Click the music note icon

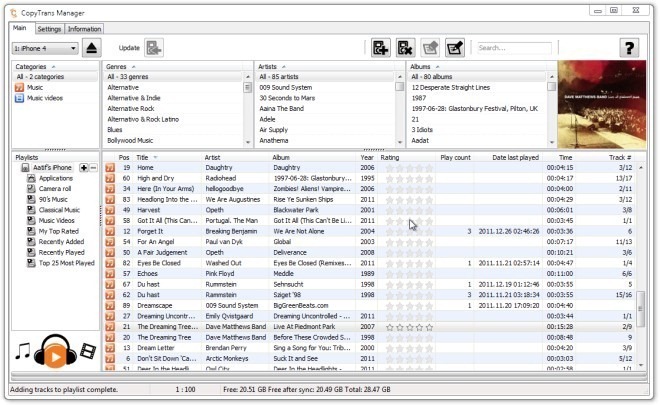22,351
